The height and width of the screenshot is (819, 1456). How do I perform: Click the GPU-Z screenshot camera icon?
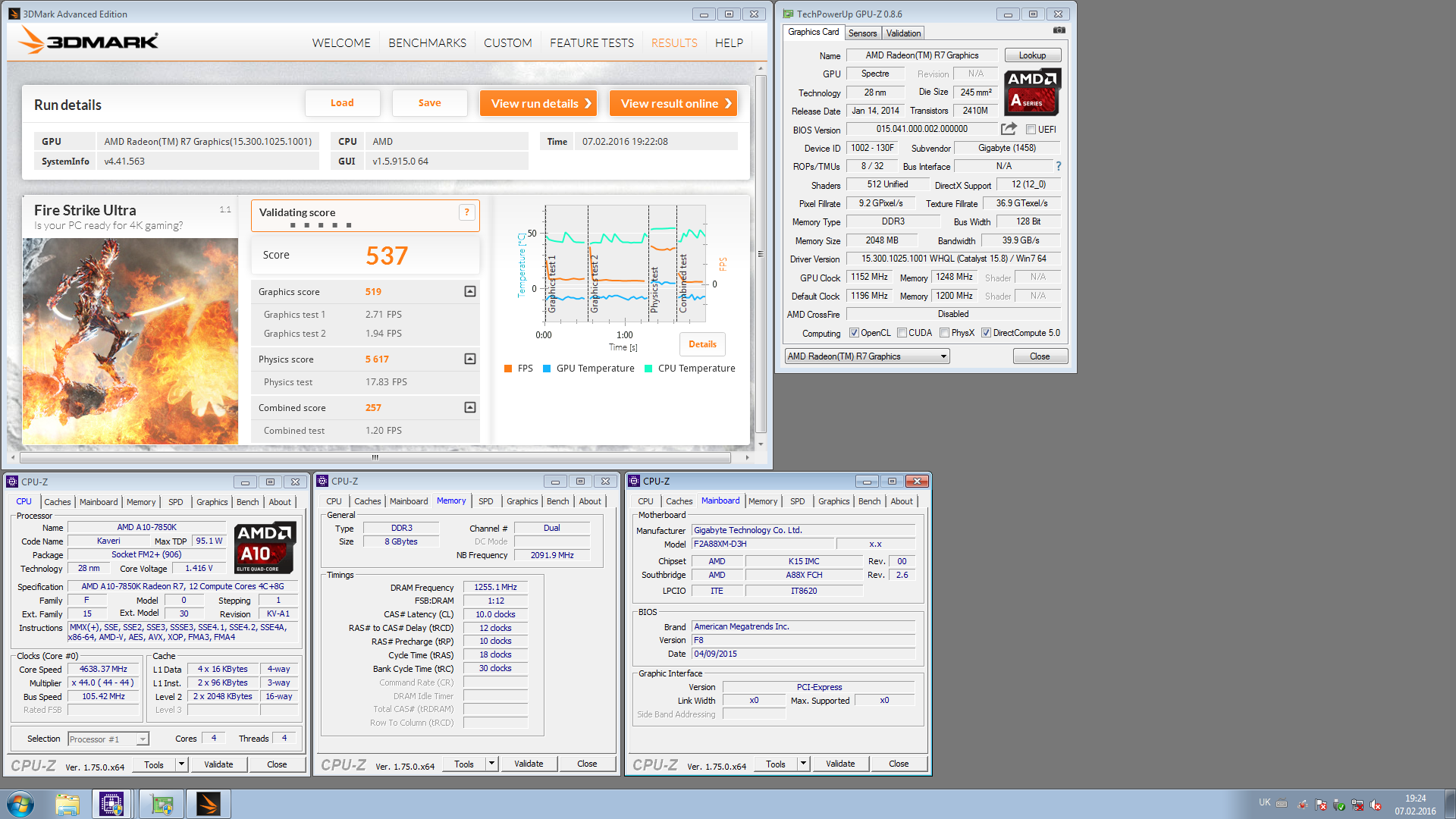pos(1059,31)
